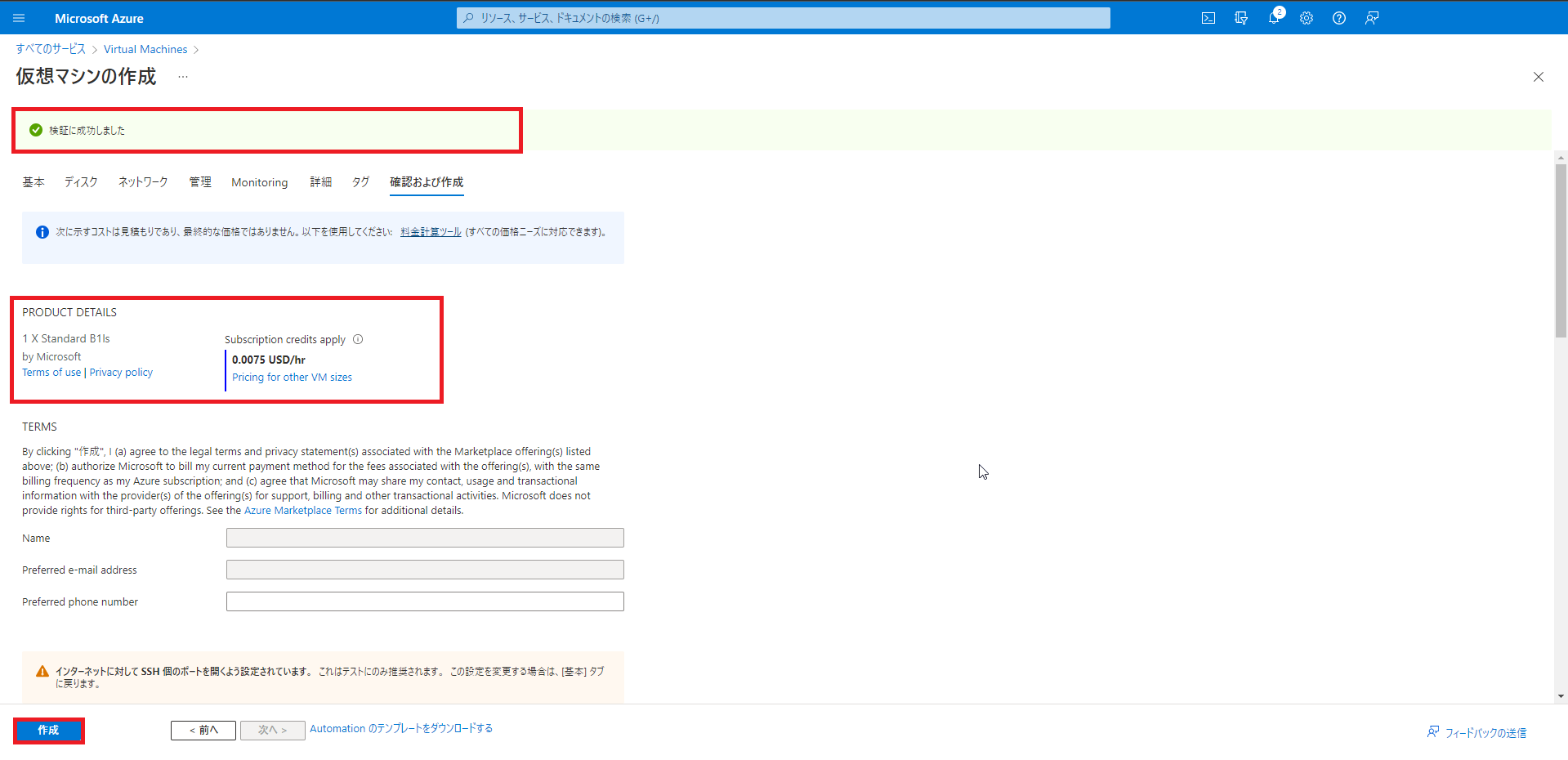This screenshot has width=1568, height=760.
Task: Click the Microsoft Azure logo text
Action: point(99,18)
